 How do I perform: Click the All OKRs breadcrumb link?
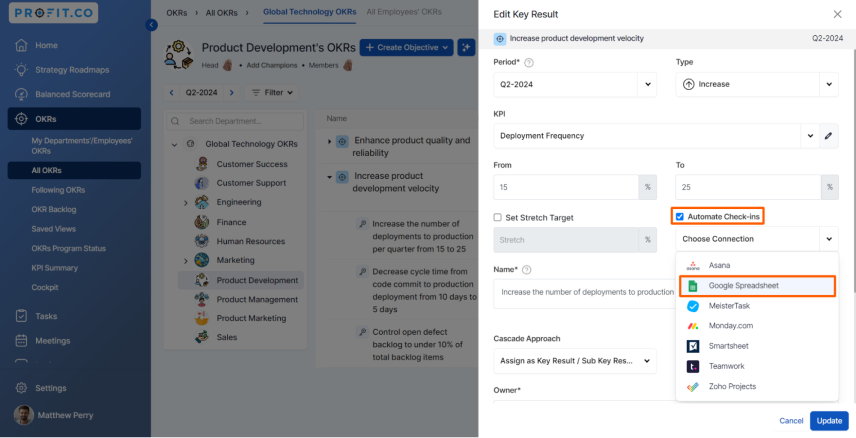(x=221, y=13)
